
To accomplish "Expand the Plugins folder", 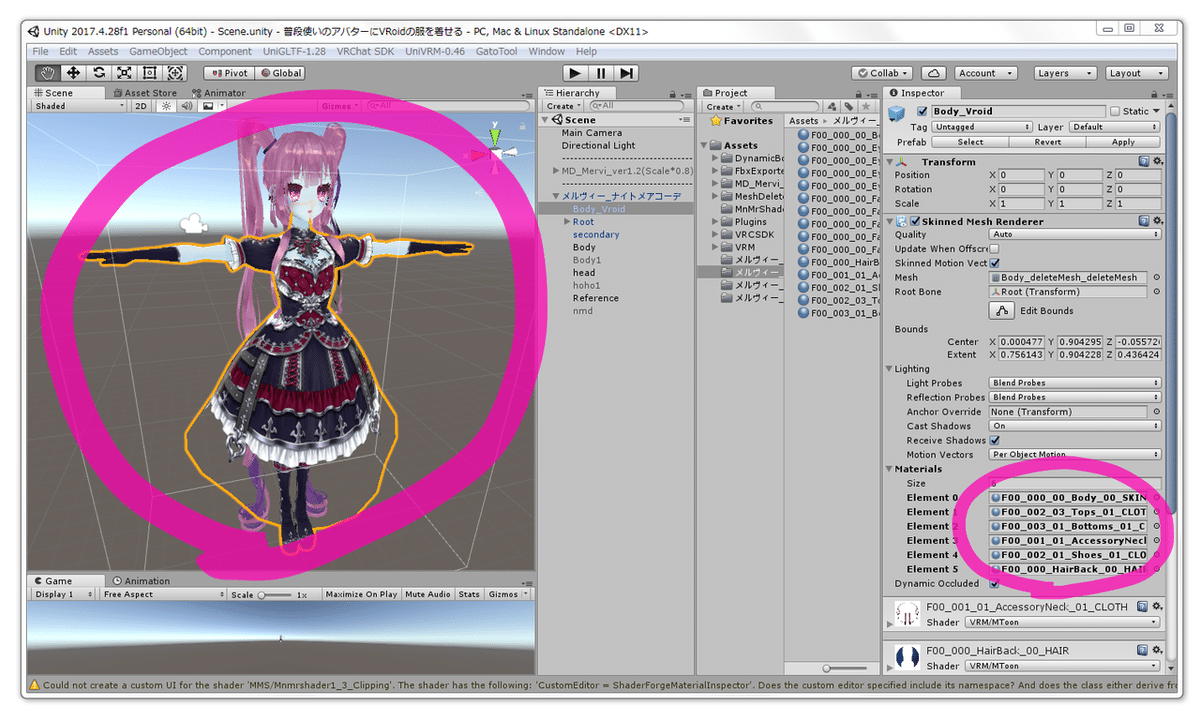I will 715,222.
